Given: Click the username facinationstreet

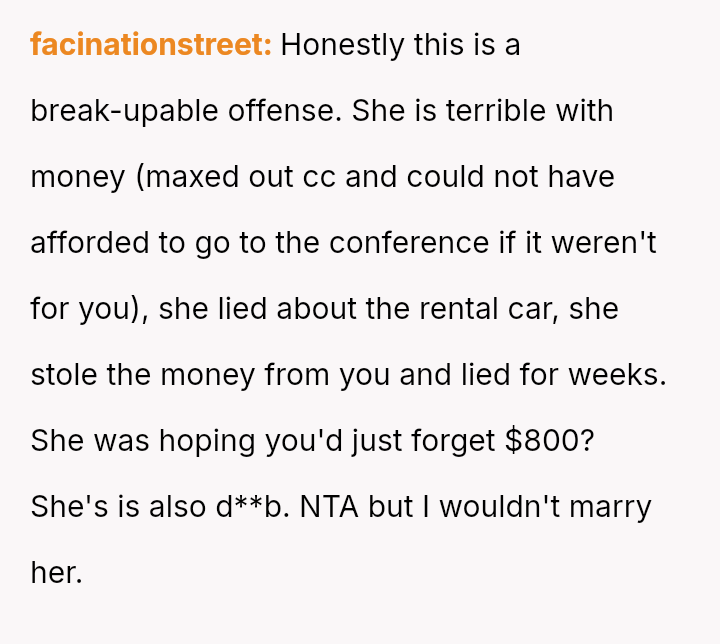Looking at the screenshot, I should tap(151, 45).
